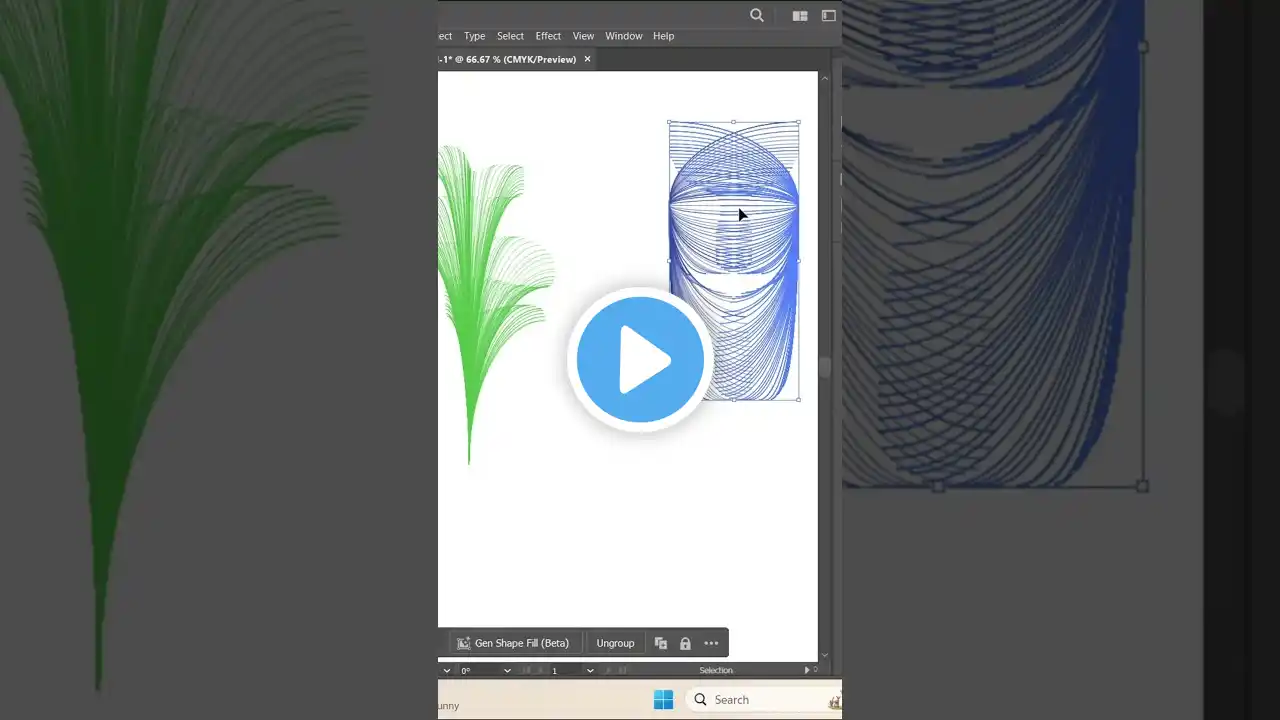This screenshot has height=720, width=1280.
Task: Expand the zoom level dropdown arrow
Action: [445, 670]
